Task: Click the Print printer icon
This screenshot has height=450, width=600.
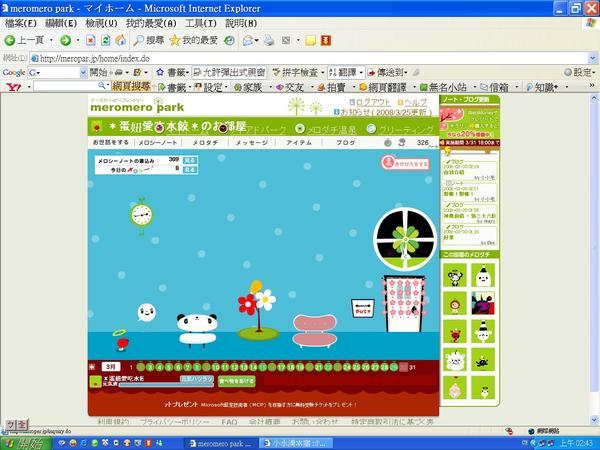Action: (269, 40)
